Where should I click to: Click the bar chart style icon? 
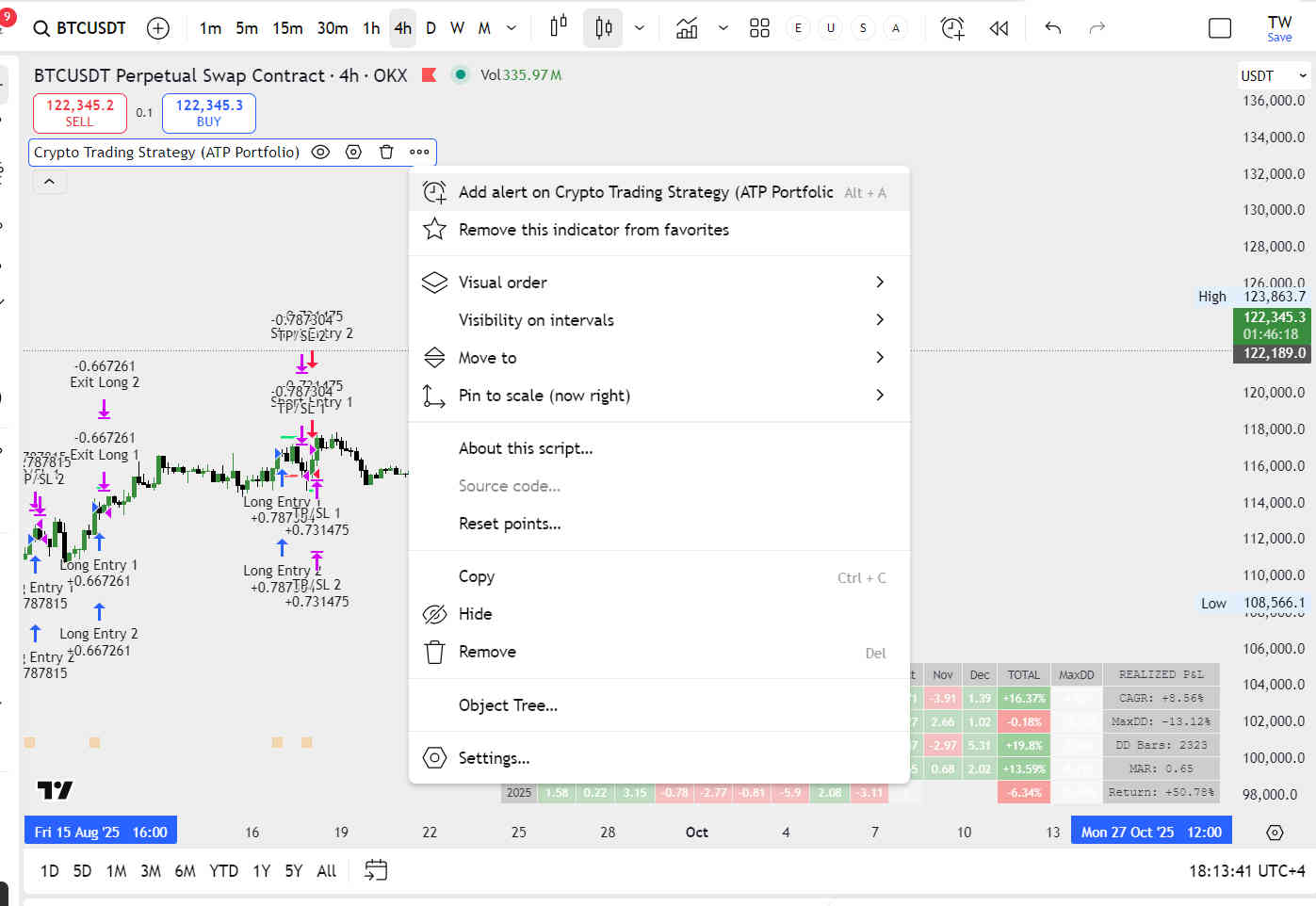click(559, 27)
